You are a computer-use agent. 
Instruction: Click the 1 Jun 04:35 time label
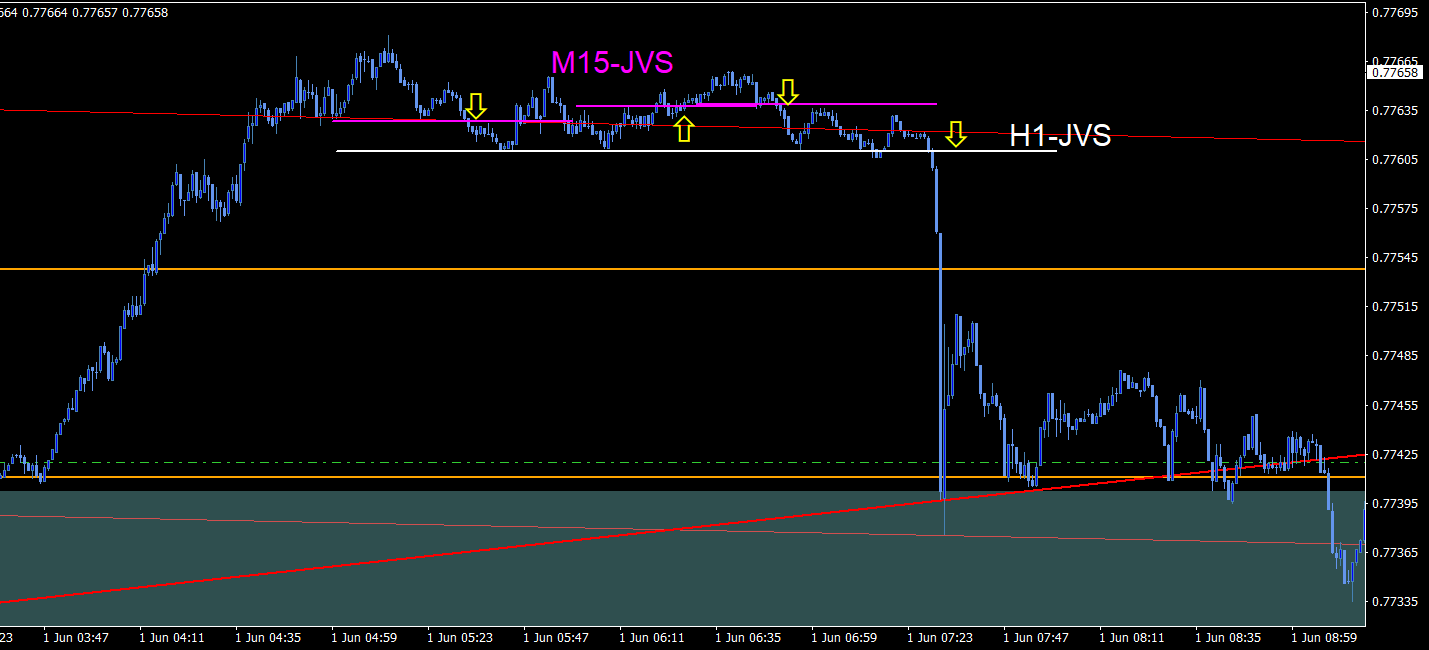[x=268, y=637]
